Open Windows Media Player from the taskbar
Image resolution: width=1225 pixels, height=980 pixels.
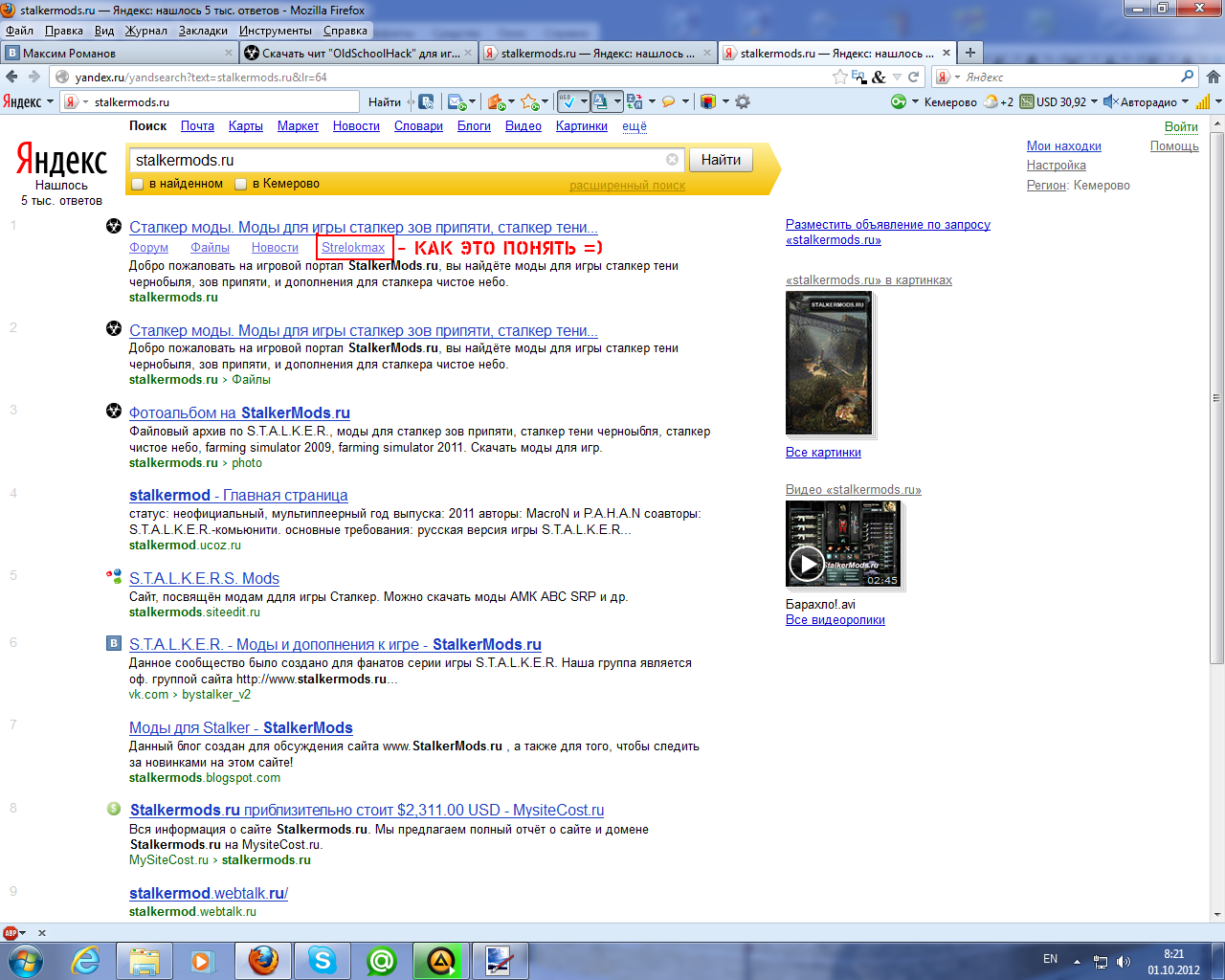[203, 960]
